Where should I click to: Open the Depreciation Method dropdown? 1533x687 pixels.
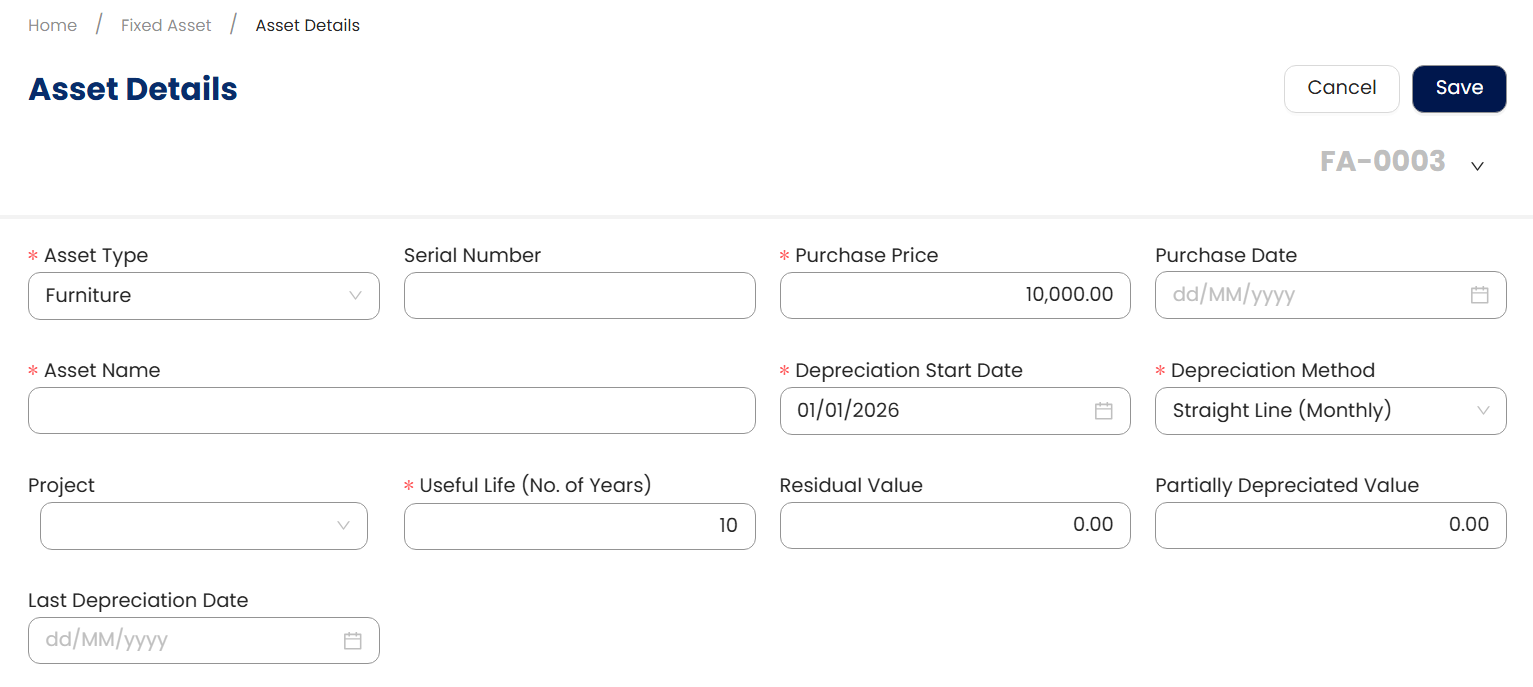pyautogui.click(x=1330, y=411)
